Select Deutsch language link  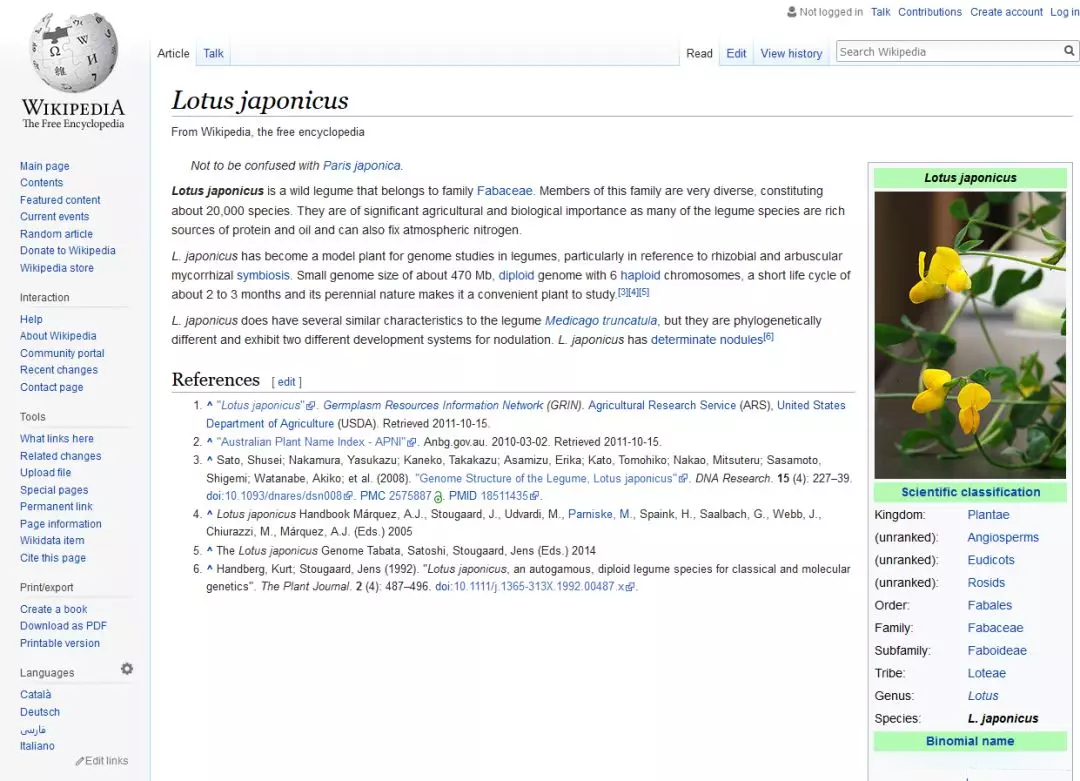pyautogui.click(x=40, y=712)
